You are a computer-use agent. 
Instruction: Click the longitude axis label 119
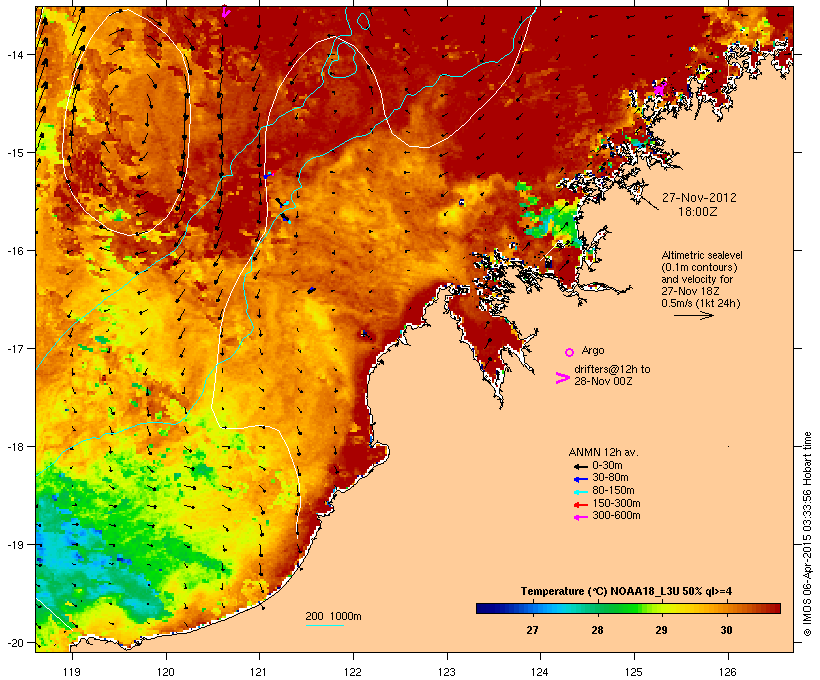tap(72, 672)
